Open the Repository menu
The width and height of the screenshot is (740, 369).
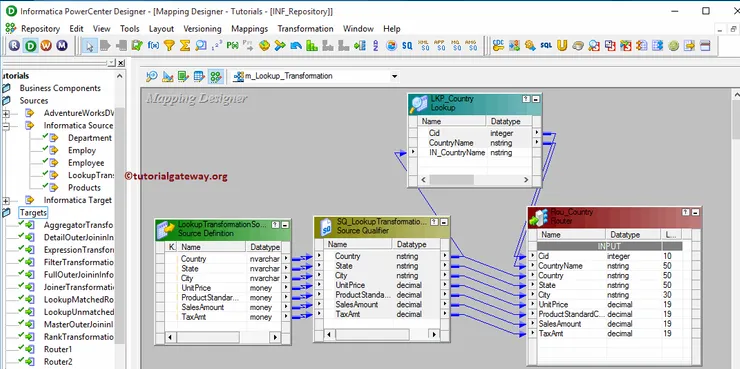[x=41, y=29]
